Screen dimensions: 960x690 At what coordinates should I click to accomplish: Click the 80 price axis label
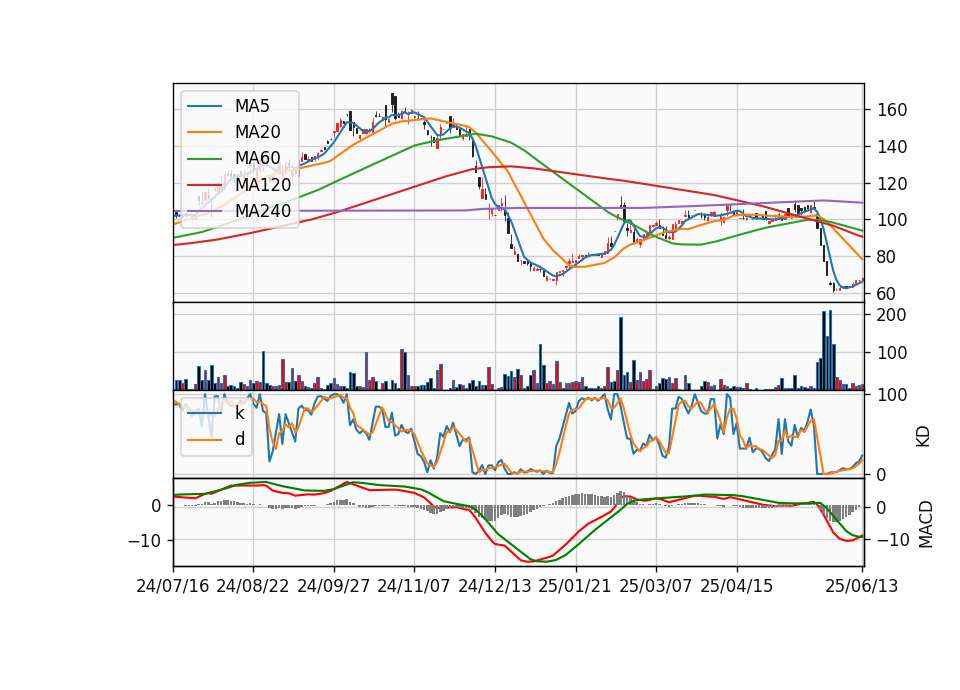[x=885, y=257]
